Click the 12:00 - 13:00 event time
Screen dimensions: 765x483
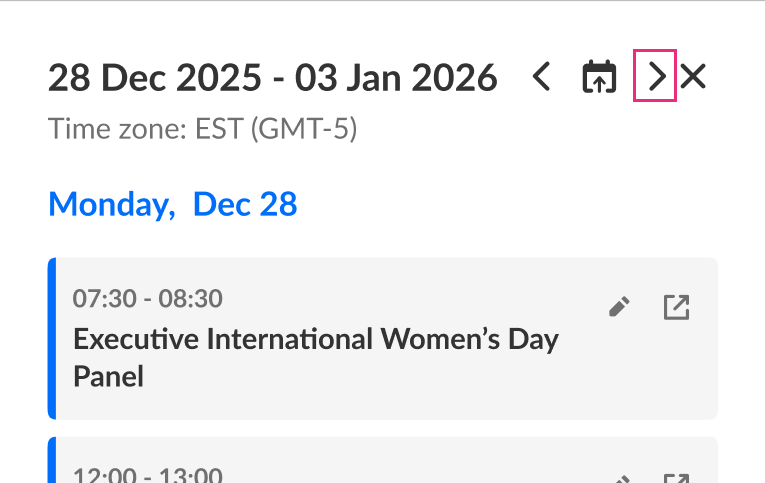coord(148,475)
